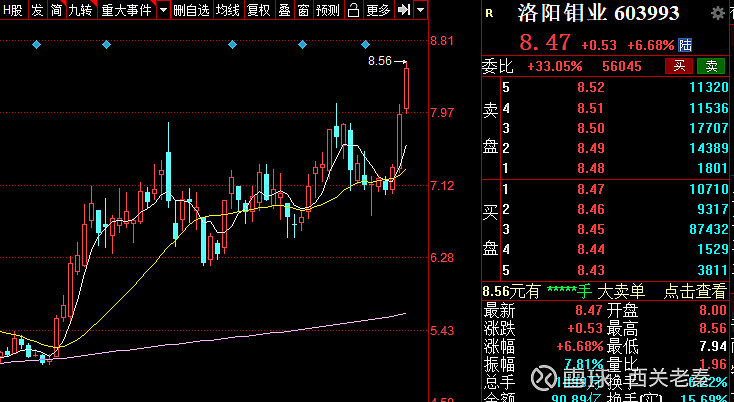
Task: Open the 更多 more menu
Action: tap(378, 10)
